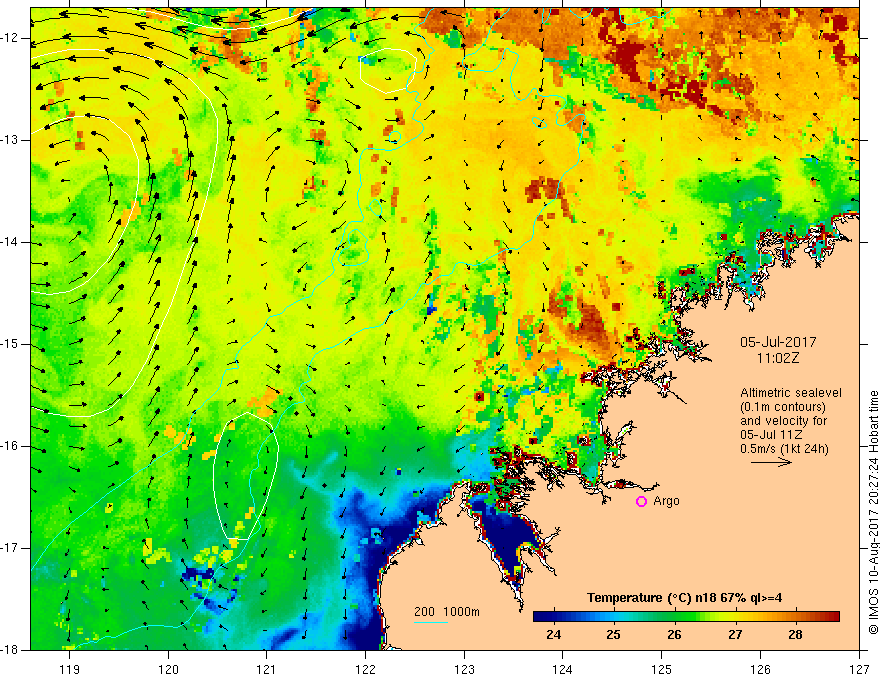Click longitude axis label 127

tap(859, 669)
